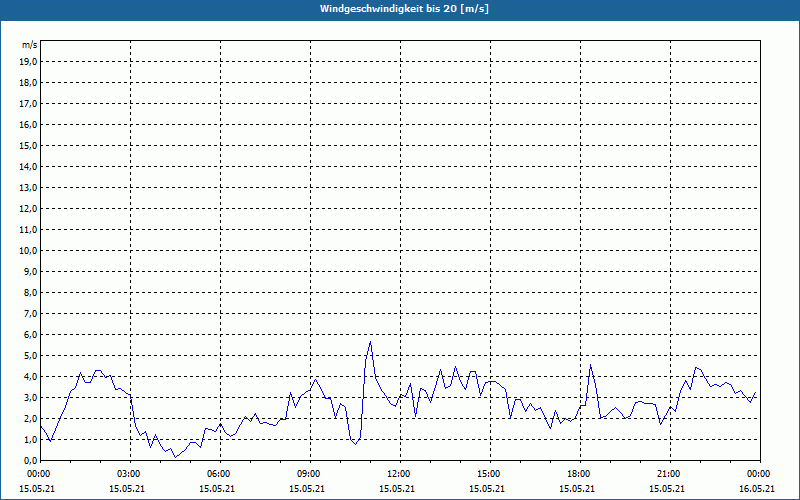Select the 19,0 y-axis label
This screenshot has width=800, height=500.
pyautogui.click(x=28, y=62)
